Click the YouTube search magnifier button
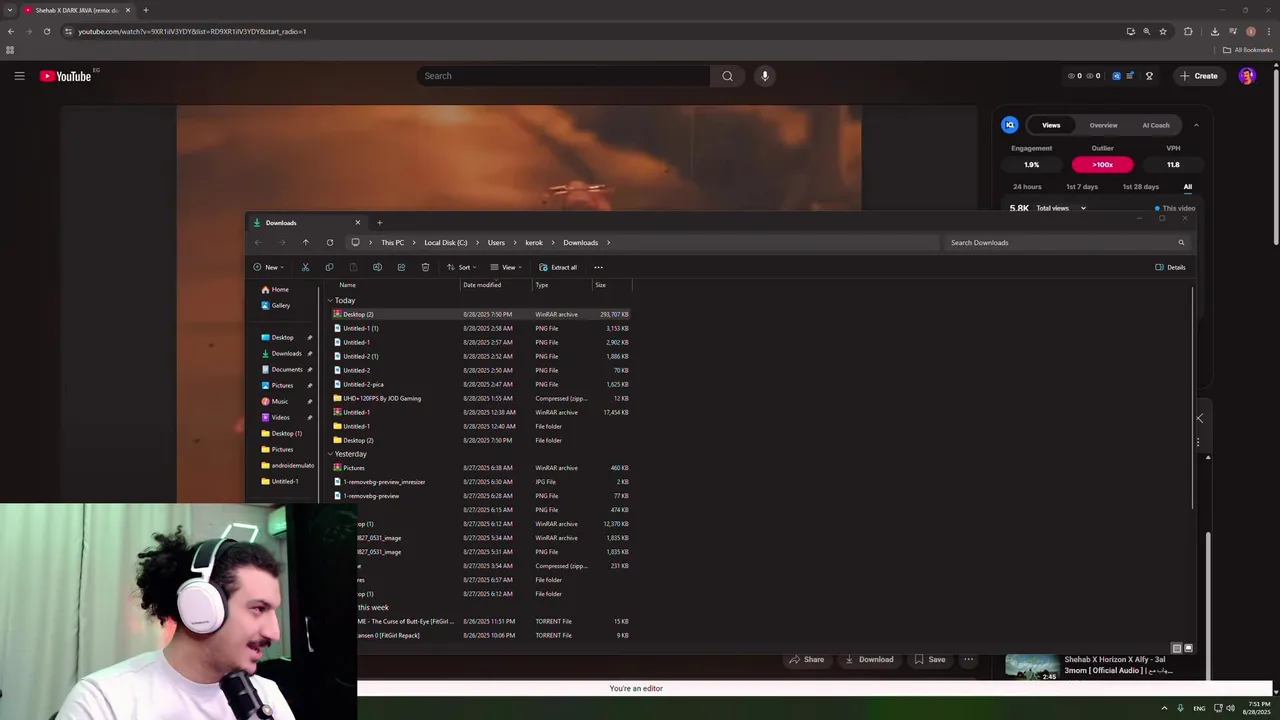This screenshot has width=1280, height=720. 727,76
